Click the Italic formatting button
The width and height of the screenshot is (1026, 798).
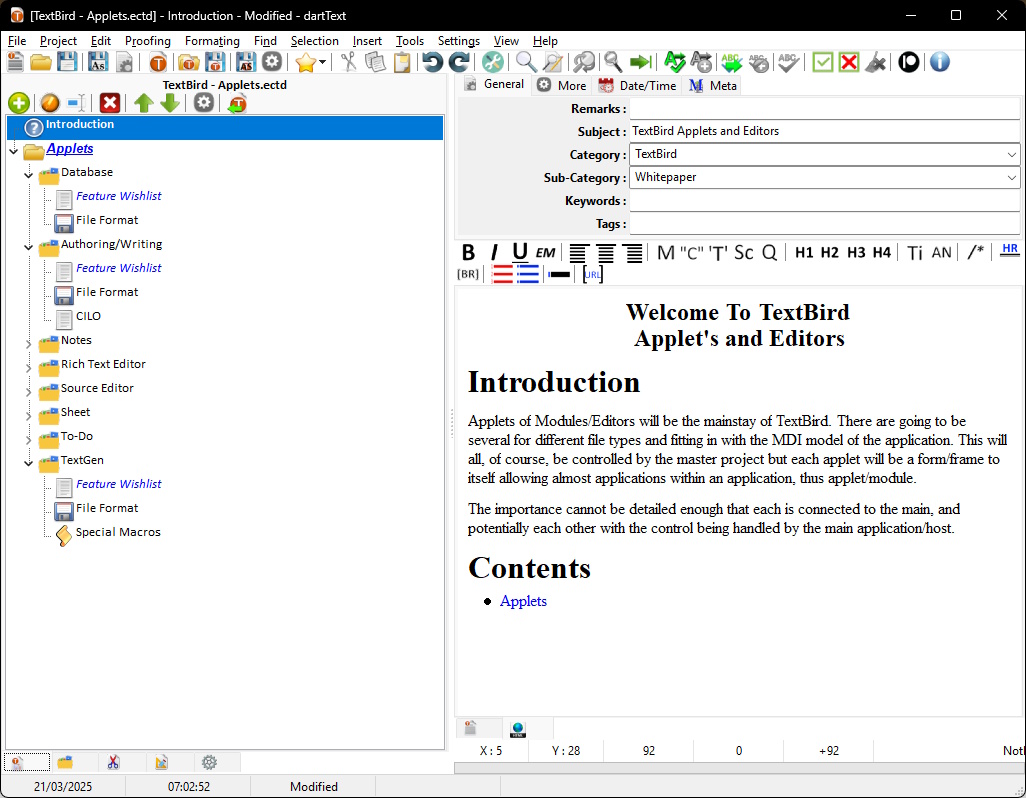[x=494, y=252]
